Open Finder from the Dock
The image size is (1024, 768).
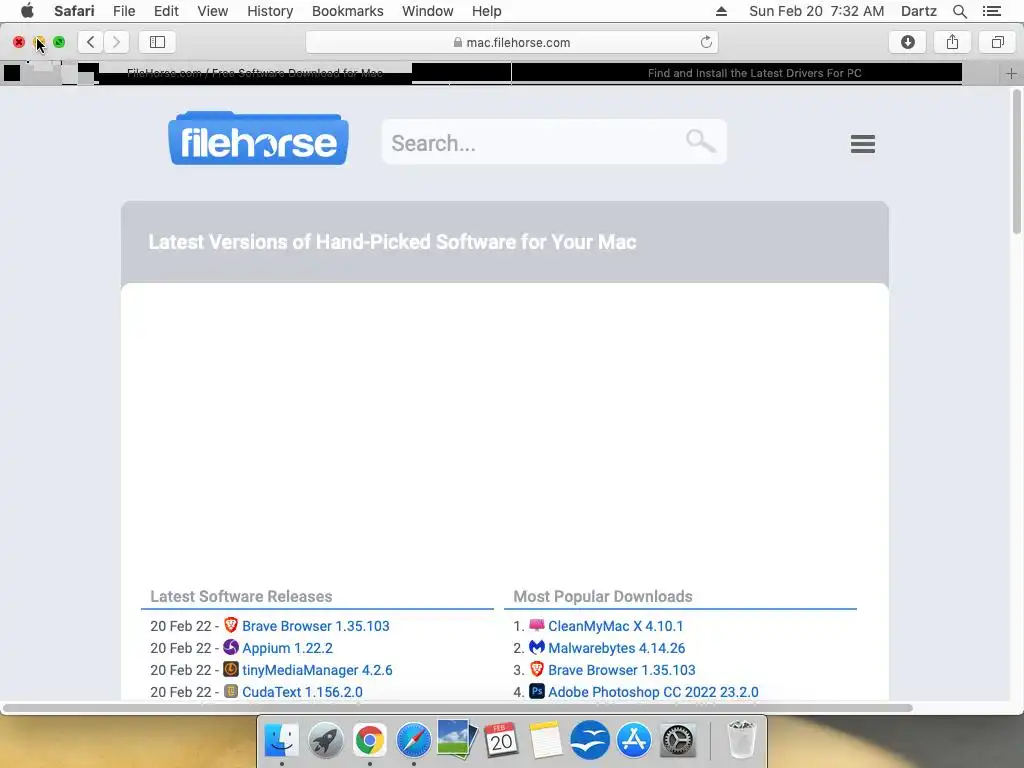(281, 741)
